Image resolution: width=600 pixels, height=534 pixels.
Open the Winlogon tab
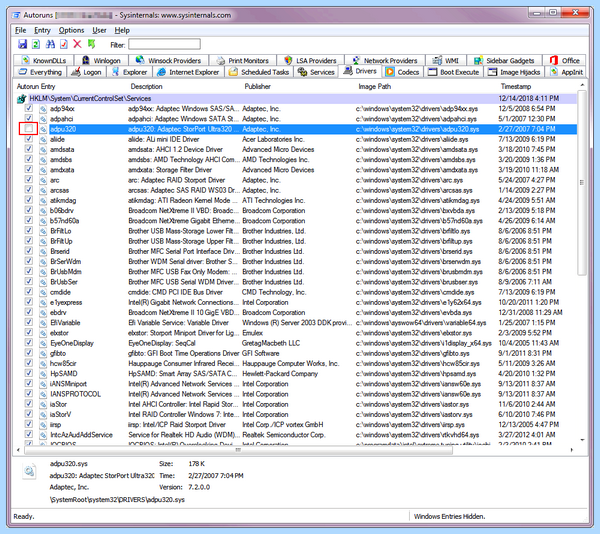pyautogui.click(x=101, y=60)
